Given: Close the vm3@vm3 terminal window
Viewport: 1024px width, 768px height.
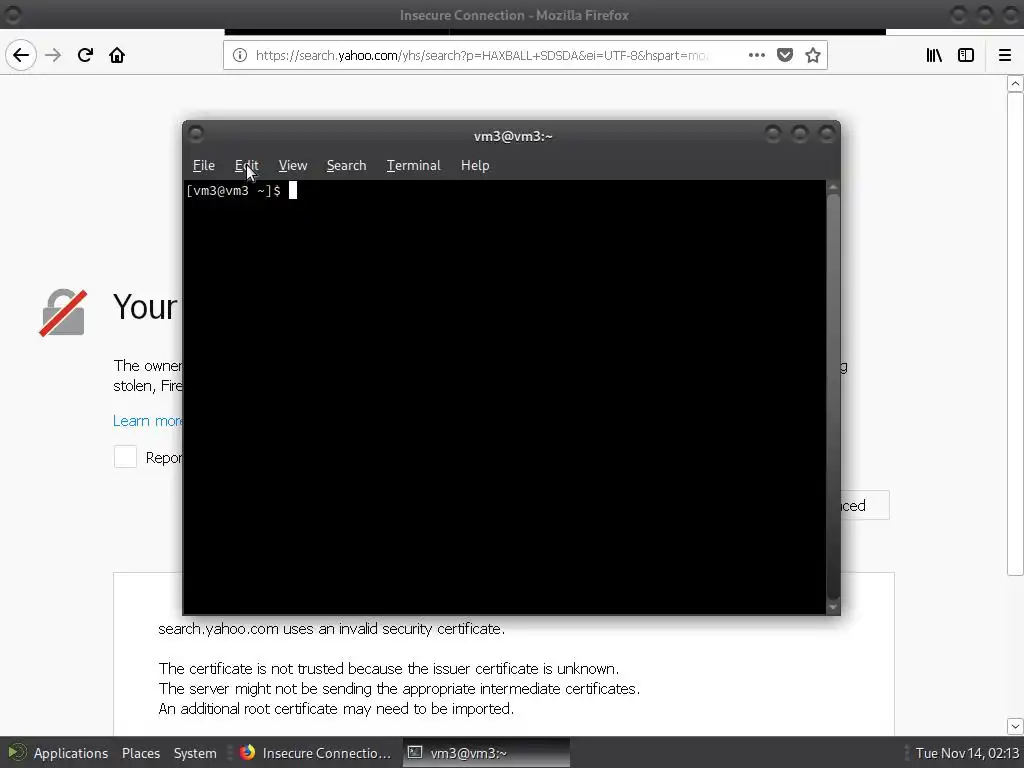Looking at the screenshot, I should pyautogui.click(x=827, y=134).
